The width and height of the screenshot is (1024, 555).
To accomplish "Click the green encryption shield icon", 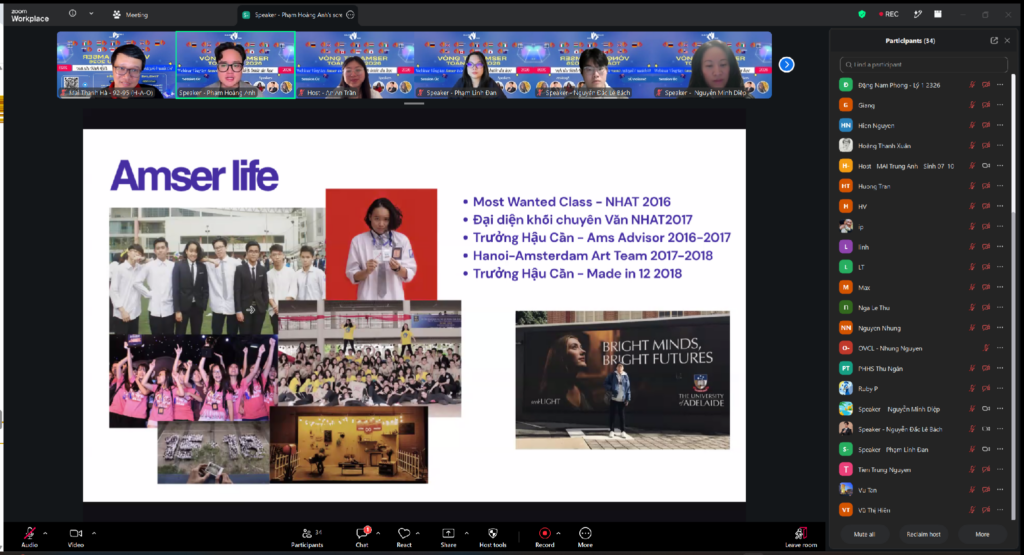I will 862,14.
